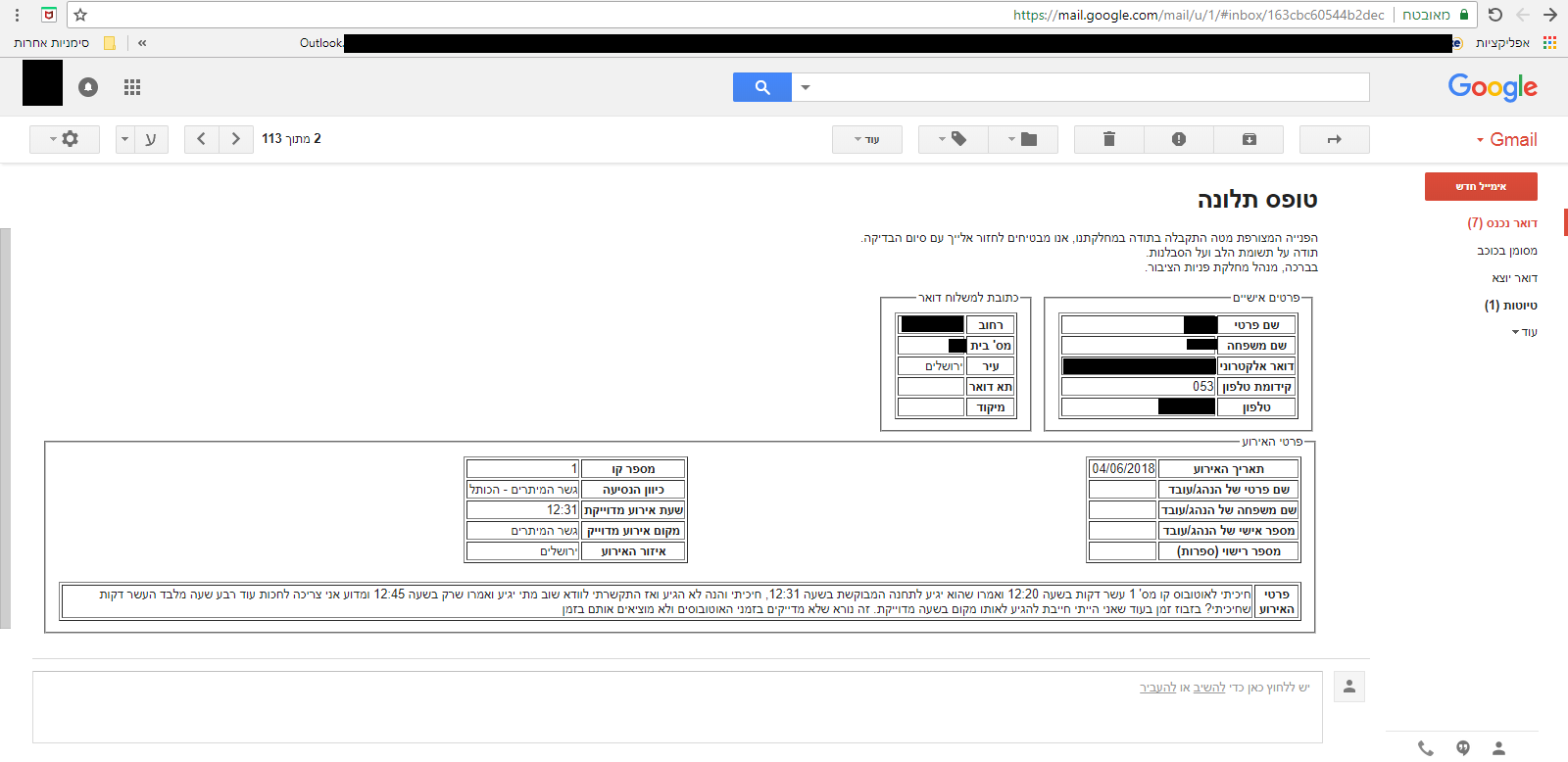Click the 'איזור האירוע' event area label

633,551
